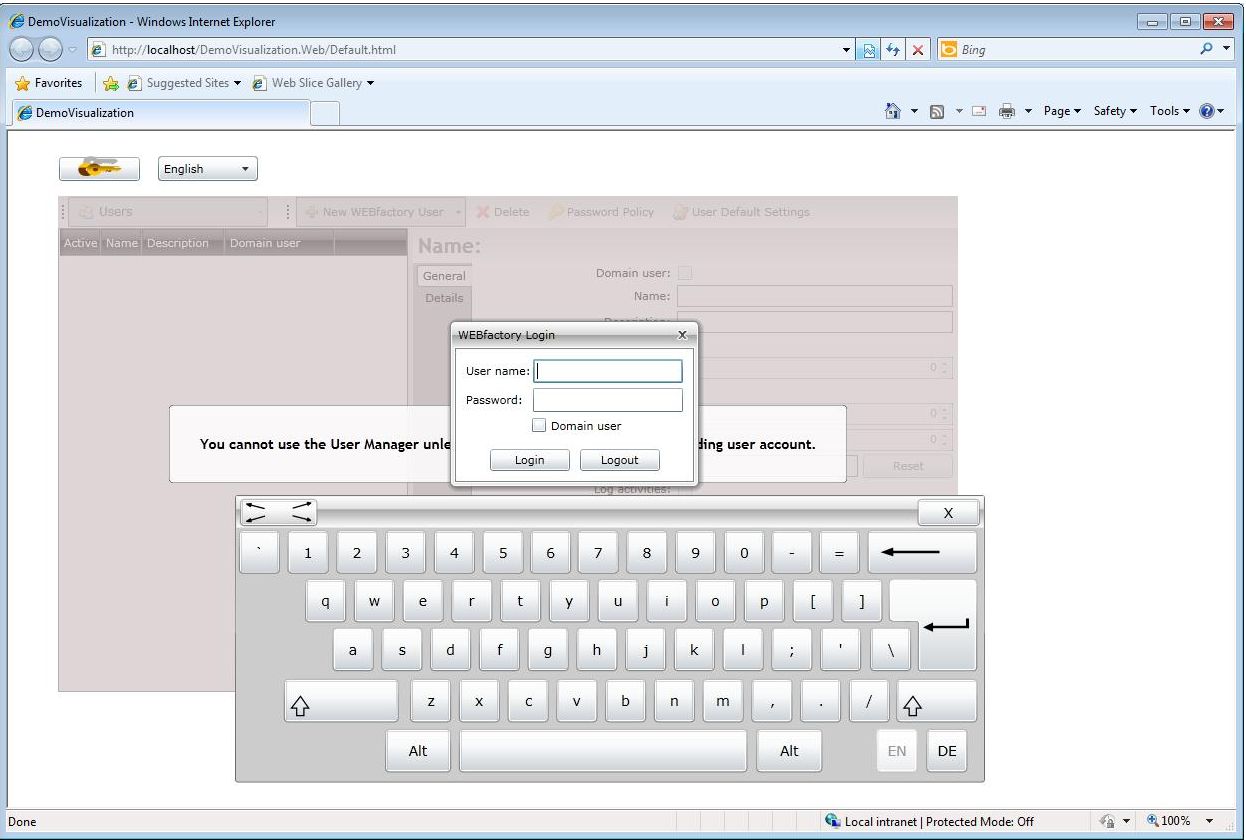Open the Page menu dropdown
Screen dimensions: 1246x840
point(1061,111)
